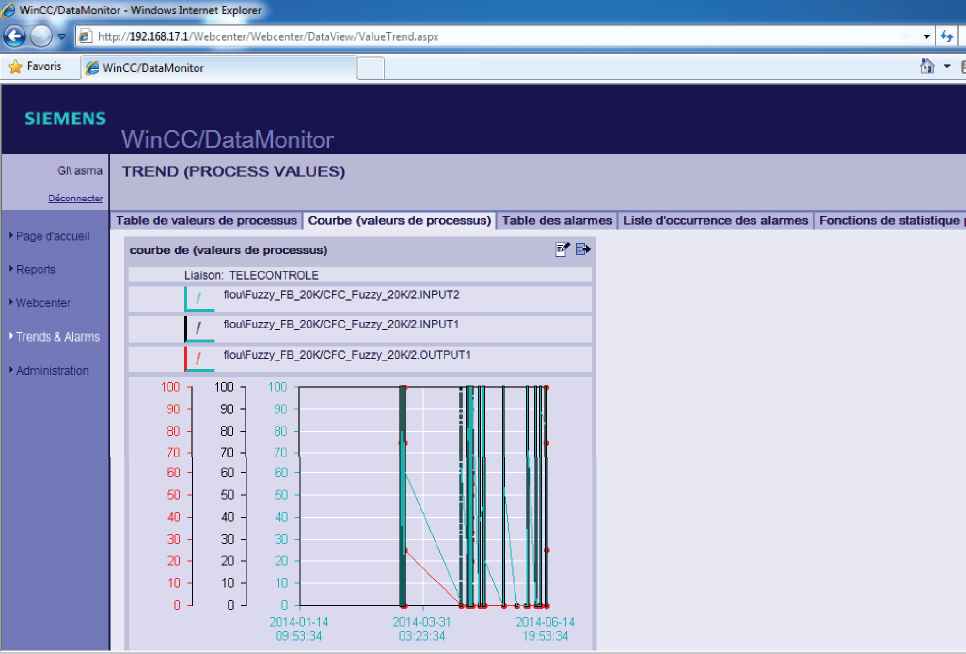The height and width of the screenshot is (654, 966).
Task: Expand the Reports navigation item
Action: [x=36, y=270]
